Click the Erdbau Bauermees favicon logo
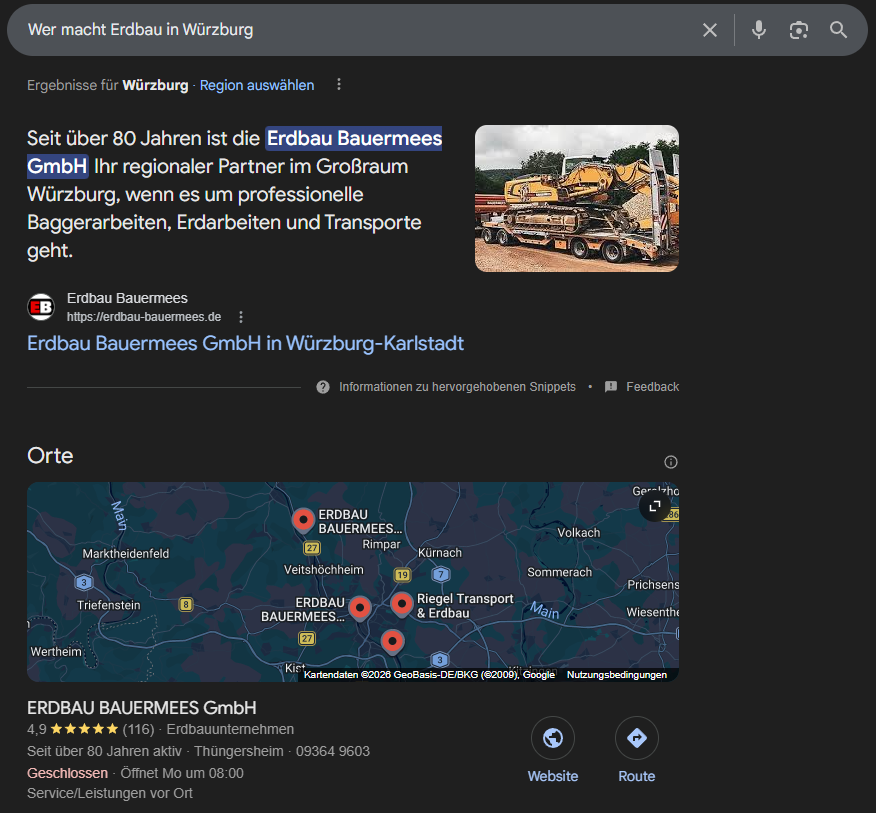876x813 pixels. [x=41, y=307]
